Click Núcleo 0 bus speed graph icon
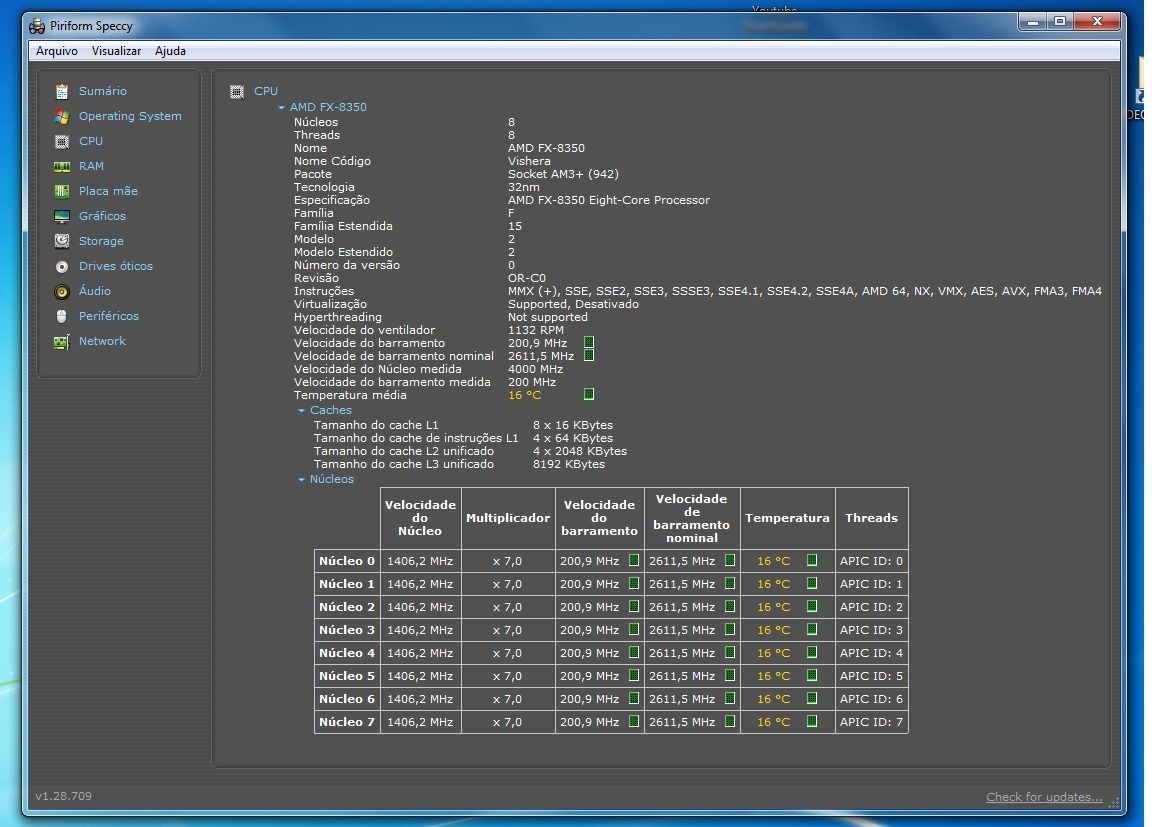The height and width of the screenshot is (827, 1152). pyautogui.click(x=634, y=560)
